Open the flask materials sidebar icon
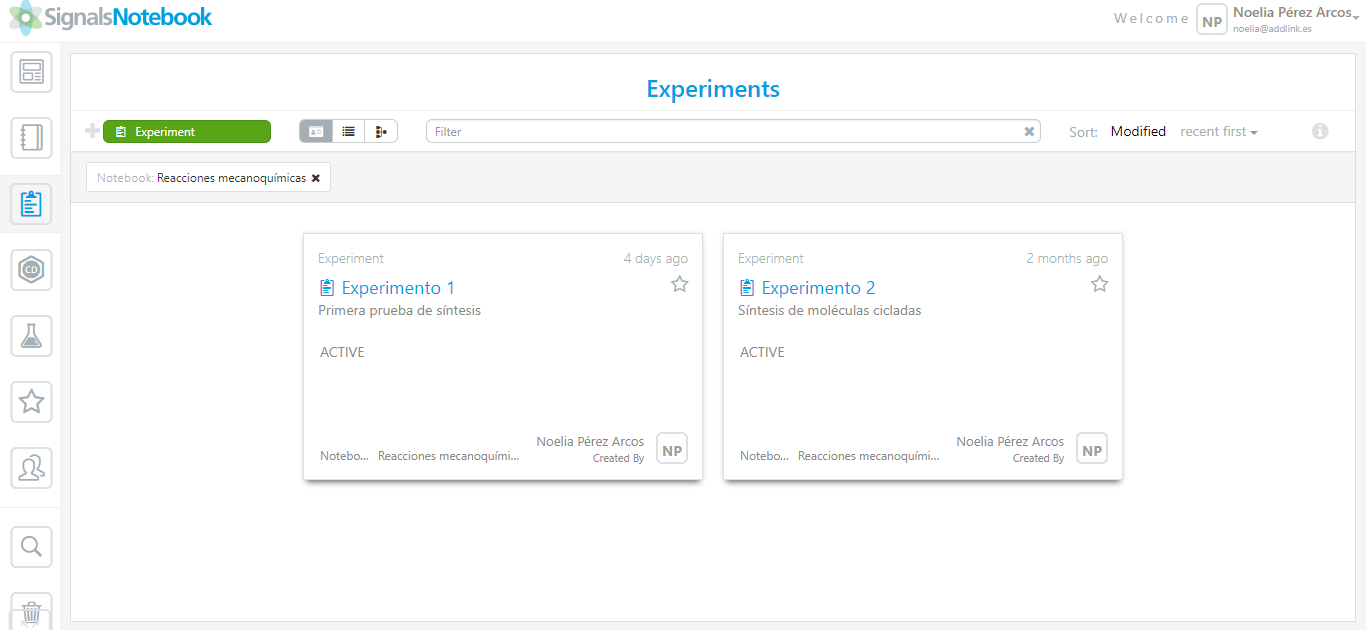1366x630 pixels. [31, 336]
